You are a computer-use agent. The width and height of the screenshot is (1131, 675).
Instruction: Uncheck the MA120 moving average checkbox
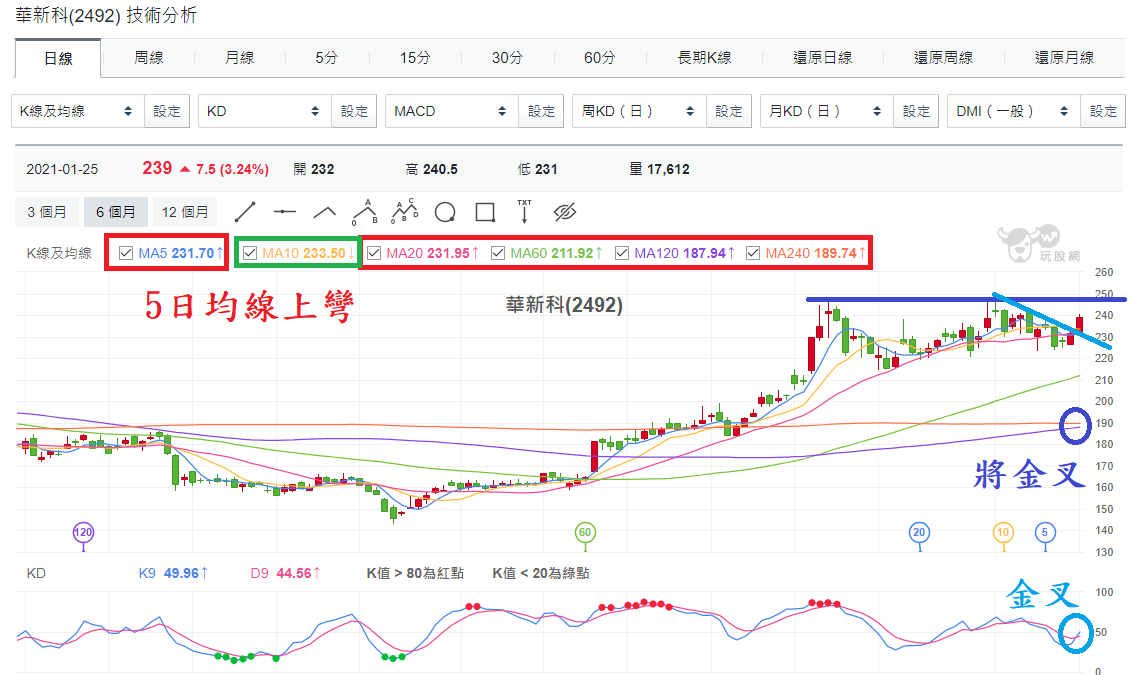click(622, 253)
